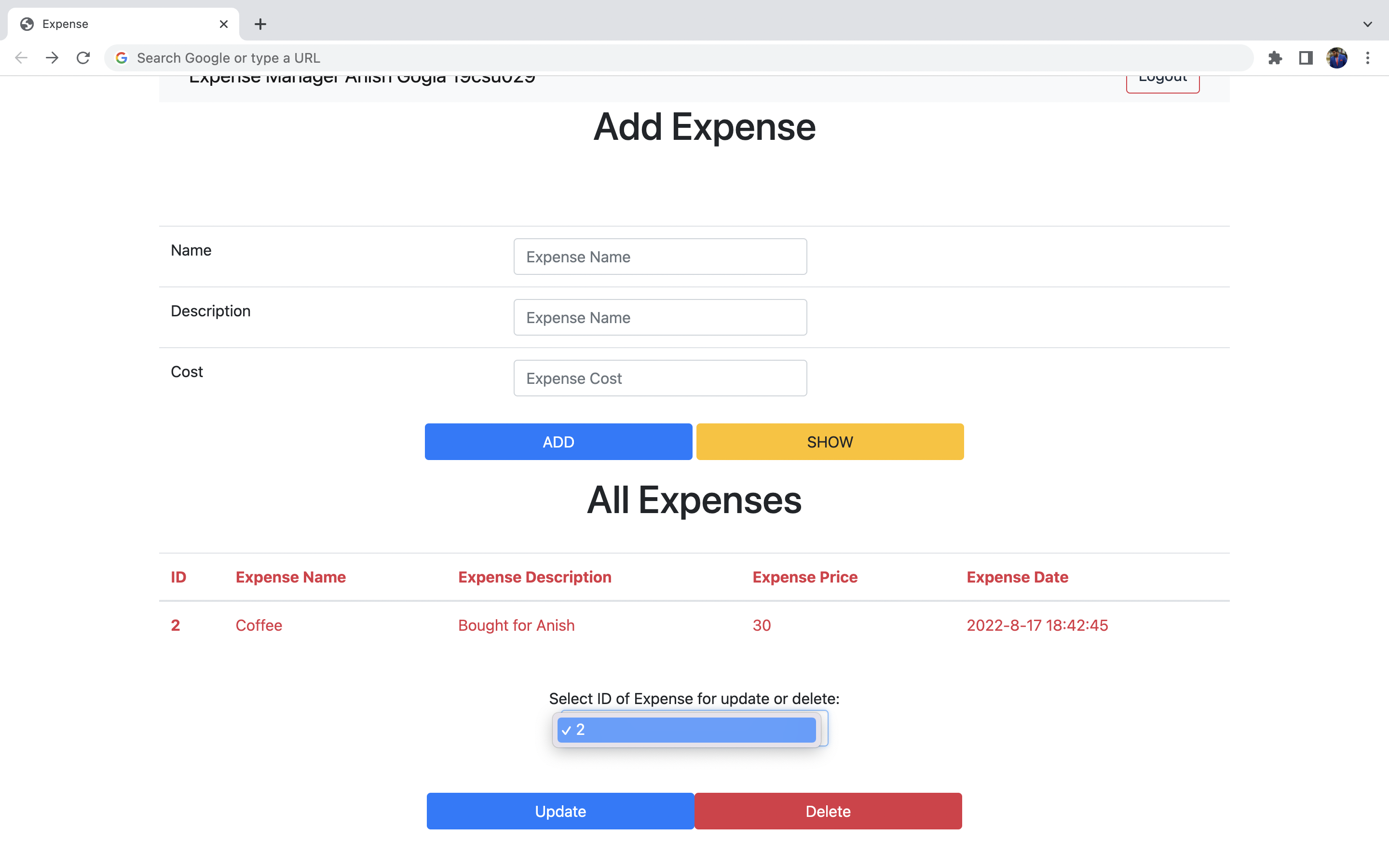
Task: Expand the tab search chevron
Action: coord(1368,24)
